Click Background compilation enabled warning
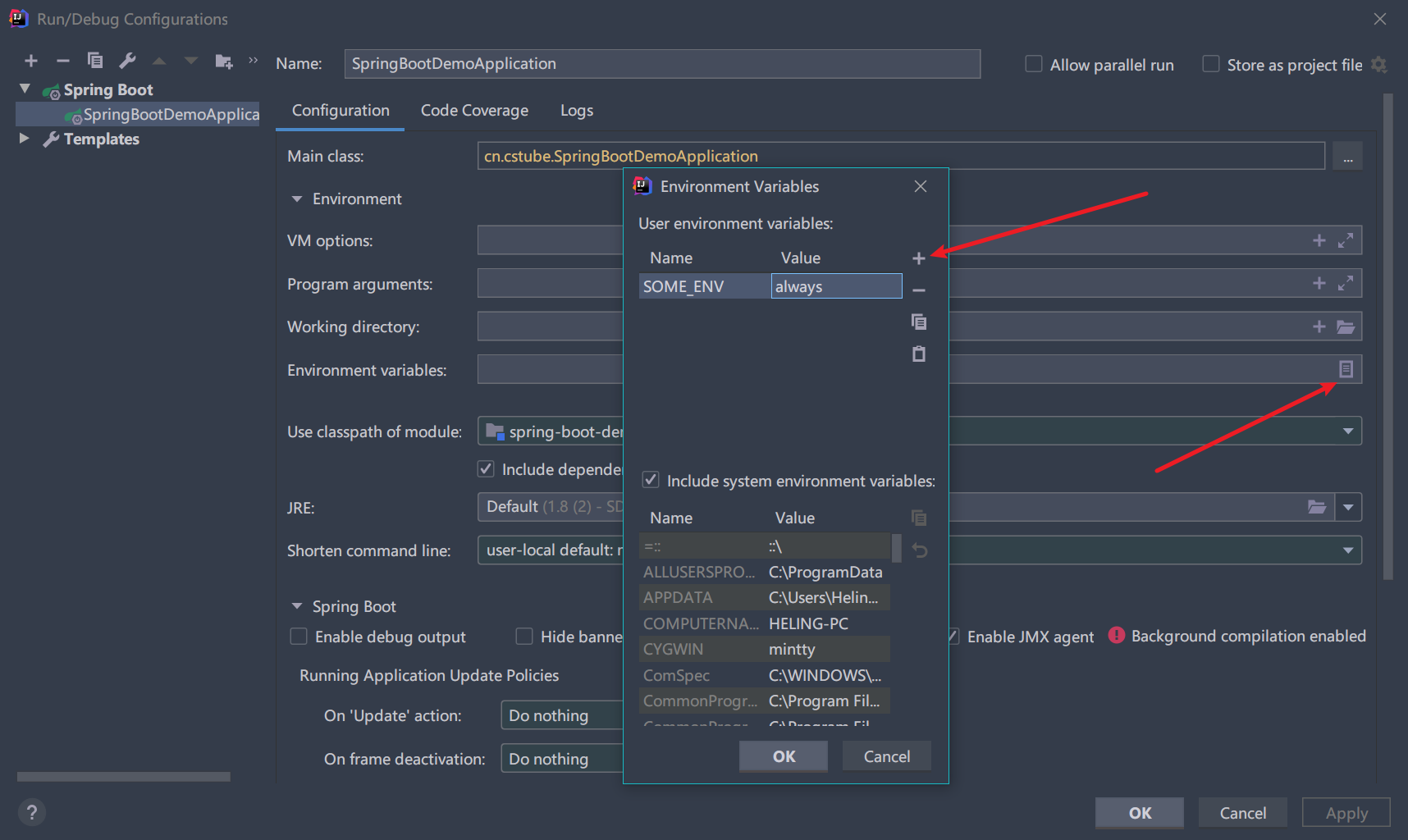The height and width of the screenshot is (840, 1408). click(1237, 636)
